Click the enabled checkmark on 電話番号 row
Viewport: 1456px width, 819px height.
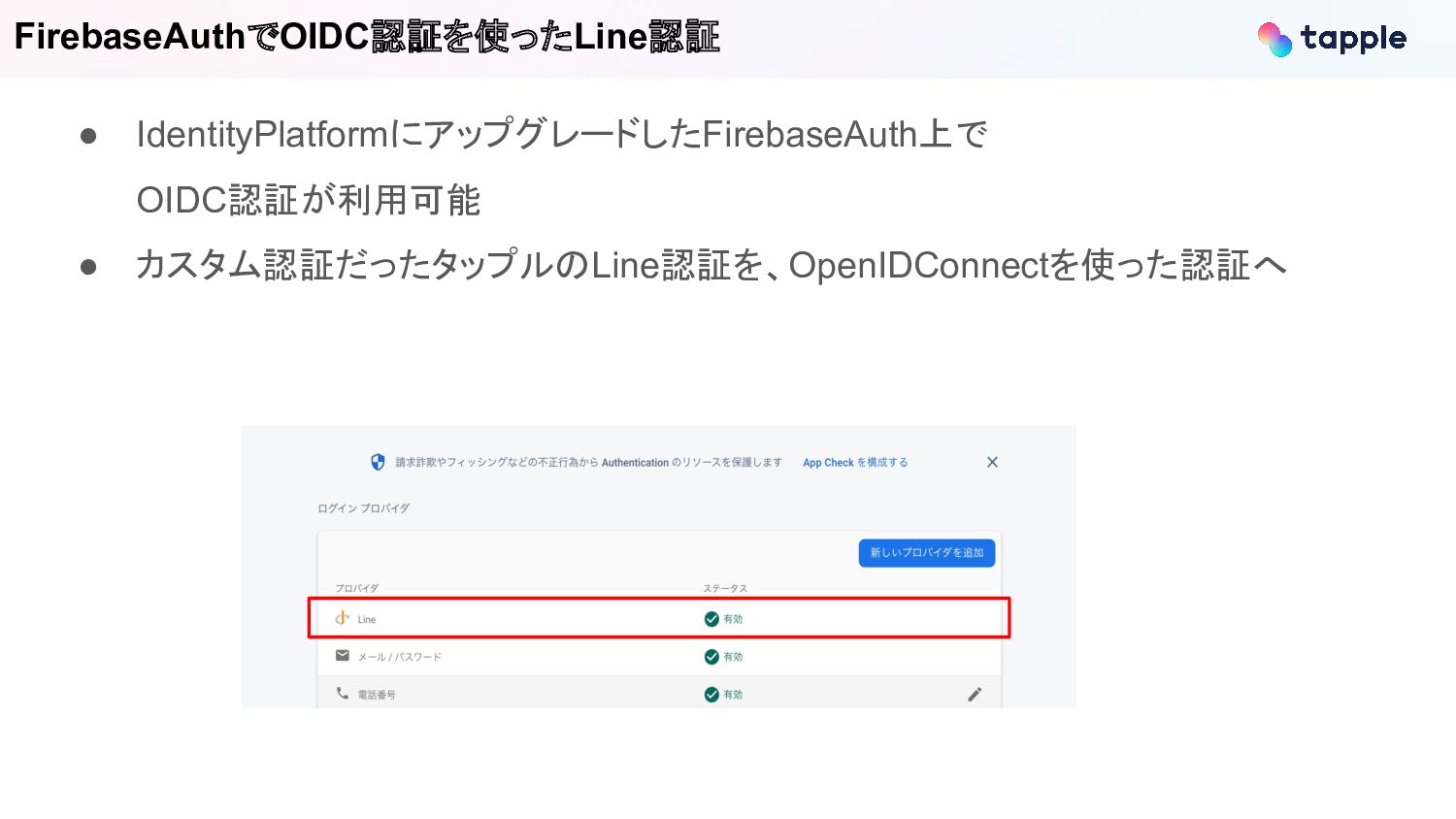point(711,694)
